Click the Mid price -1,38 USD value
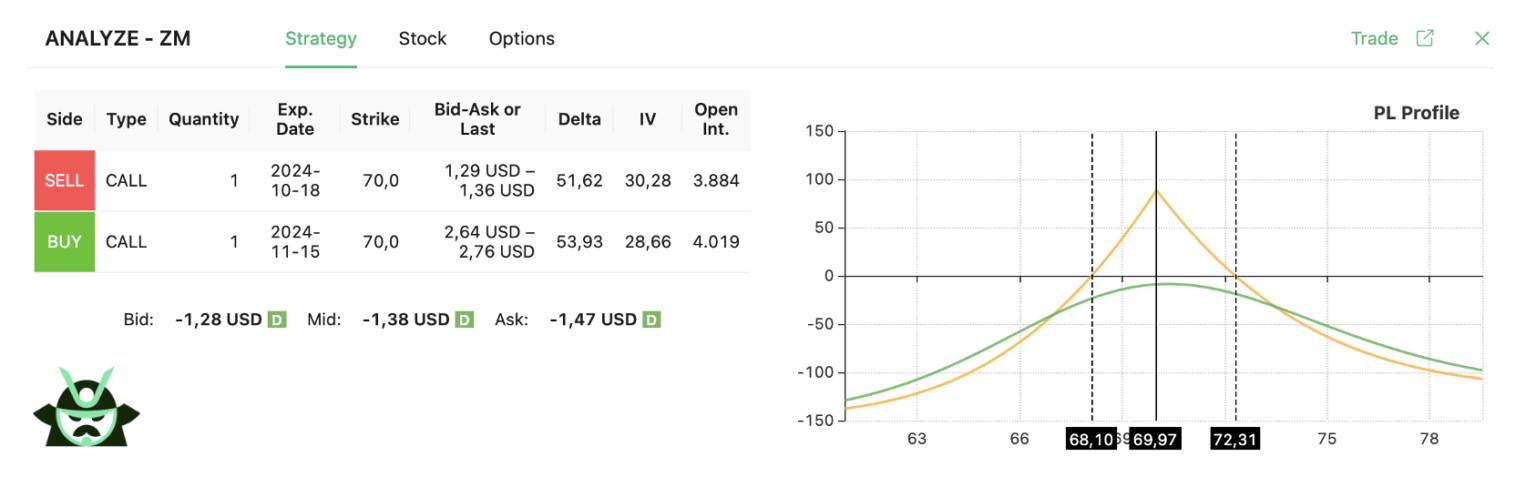This screenshot has width=1536, height=477. 405,320
